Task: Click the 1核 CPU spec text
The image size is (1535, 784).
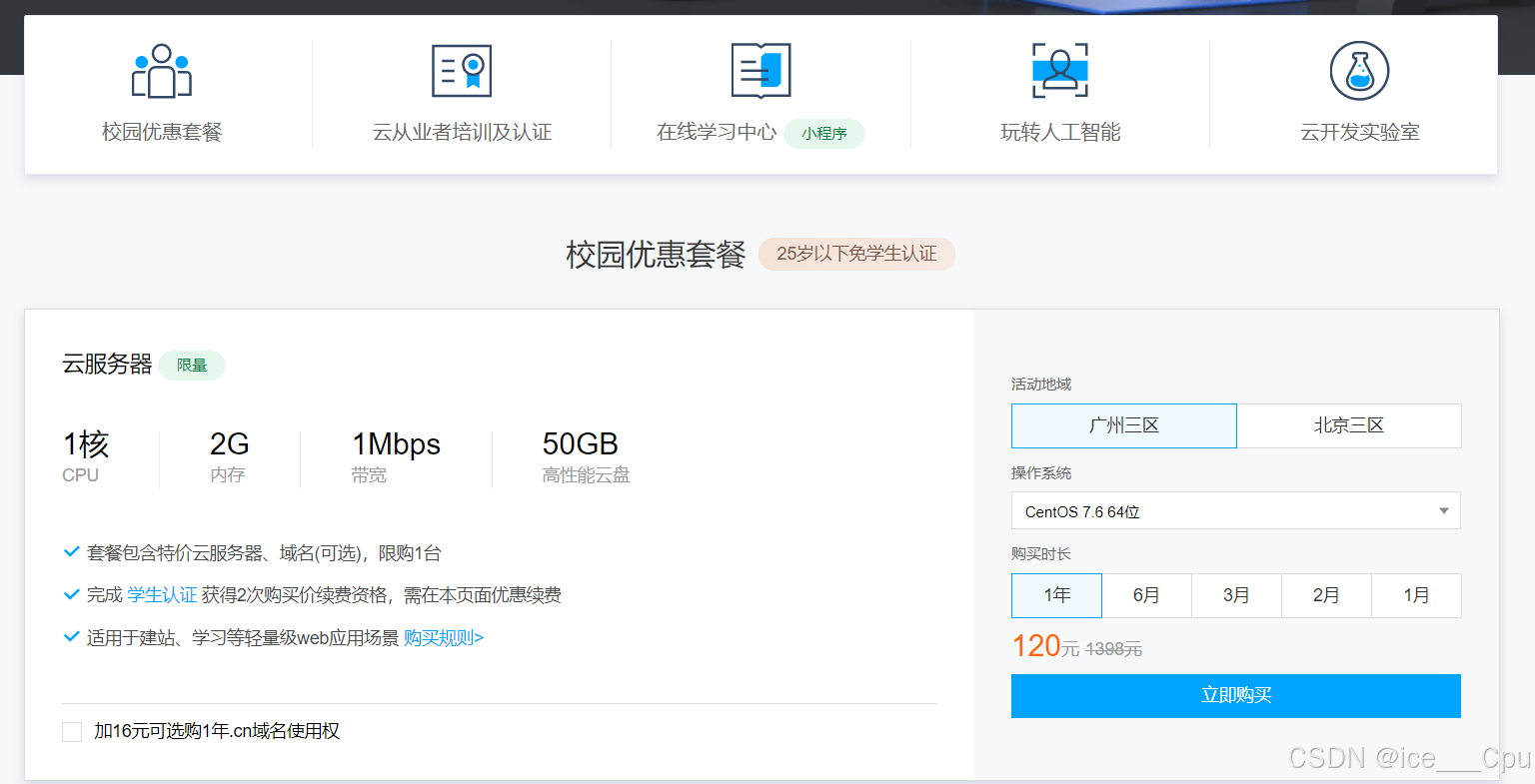Action: pos(86,456)
